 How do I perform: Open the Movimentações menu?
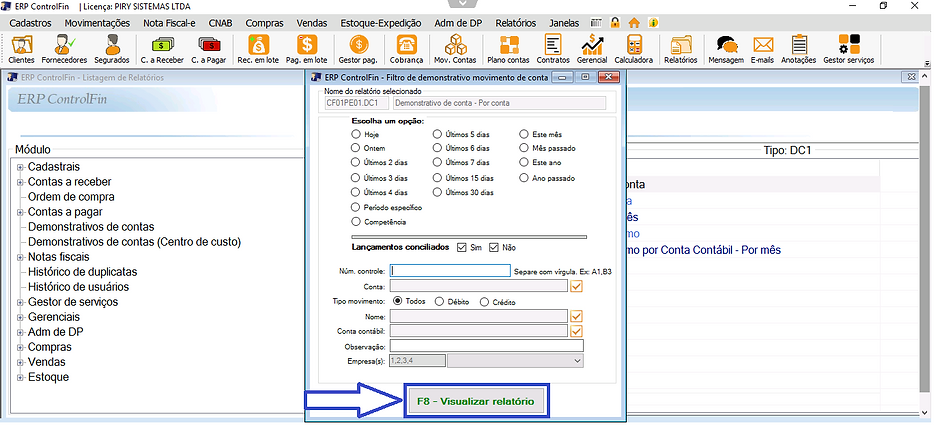pyautogui.click(x=97, y=23)
